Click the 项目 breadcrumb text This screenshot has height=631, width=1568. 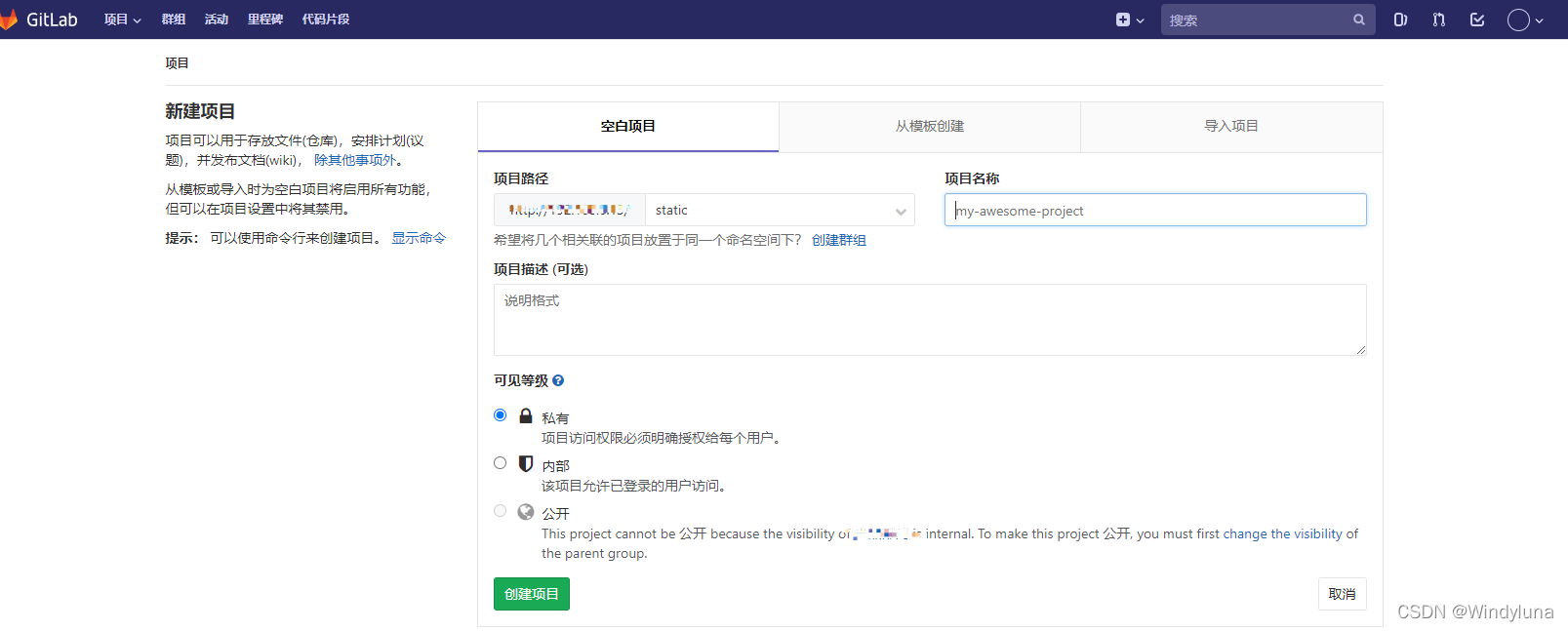pos(177,63)
